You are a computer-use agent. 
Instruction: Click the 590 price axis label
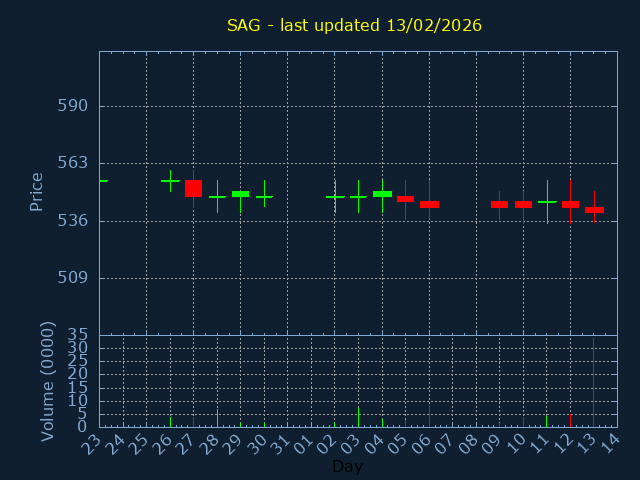tap(72, 106)
